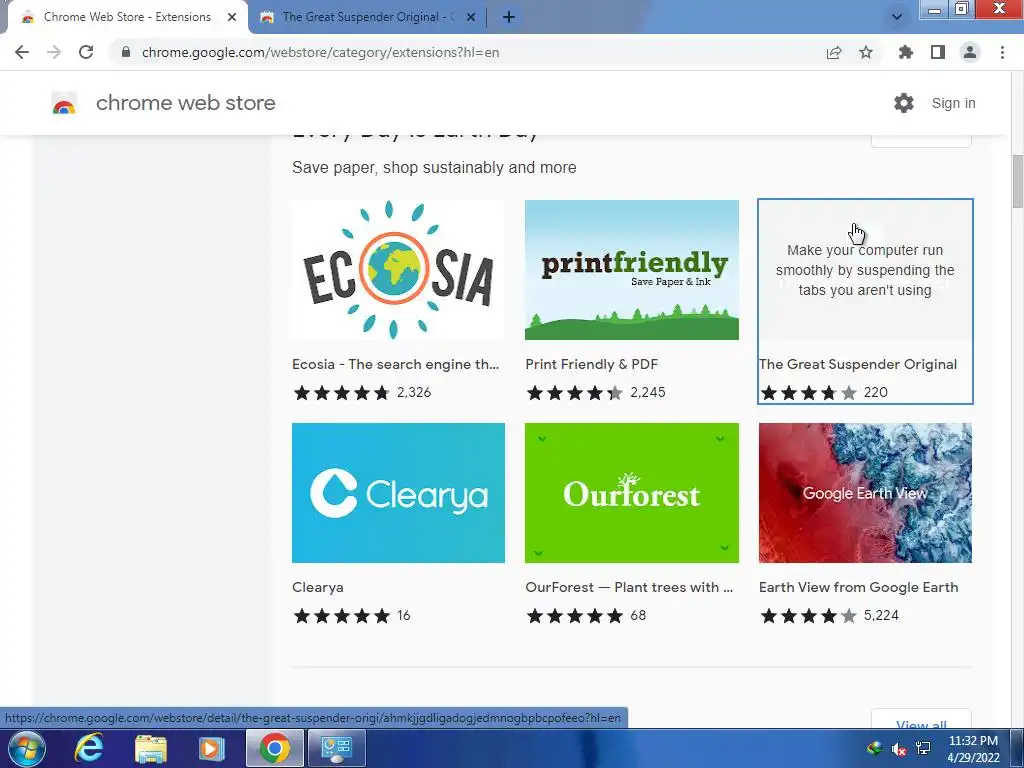This screenshot has width=1024, height=768.
Task: Open The Great Suspender promo tile
Action: 865,270
